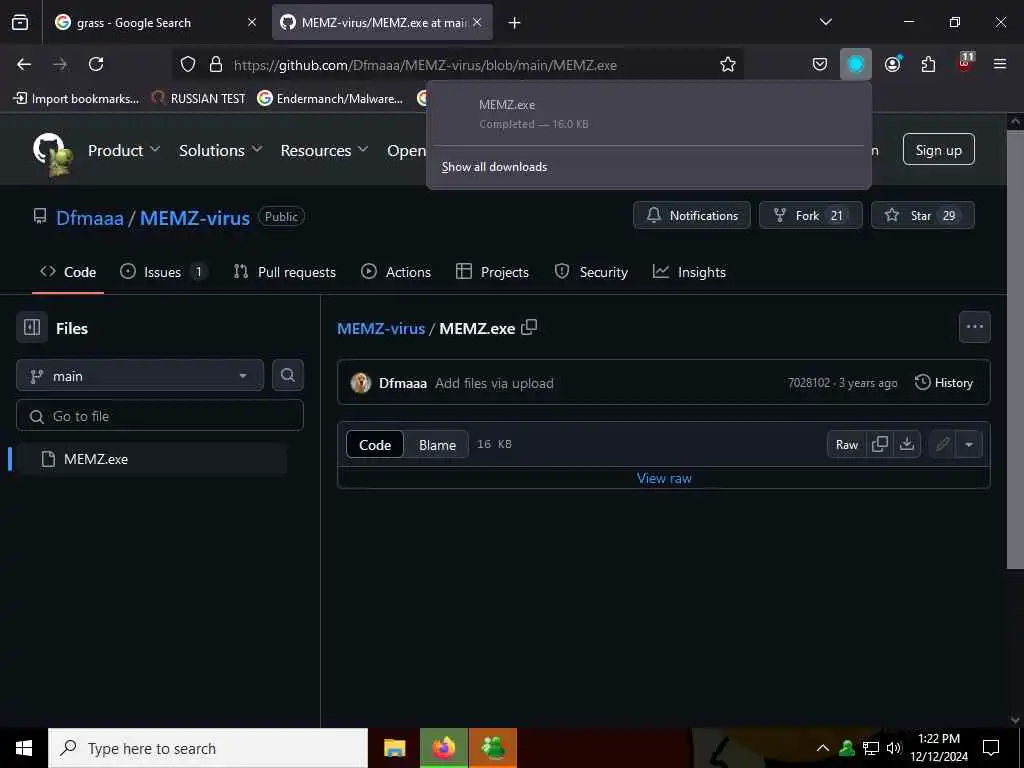This screenshot has height=768, width=1024.
Task: Open the RUSSIAN TEST bookmark
Action: [199, 99]
